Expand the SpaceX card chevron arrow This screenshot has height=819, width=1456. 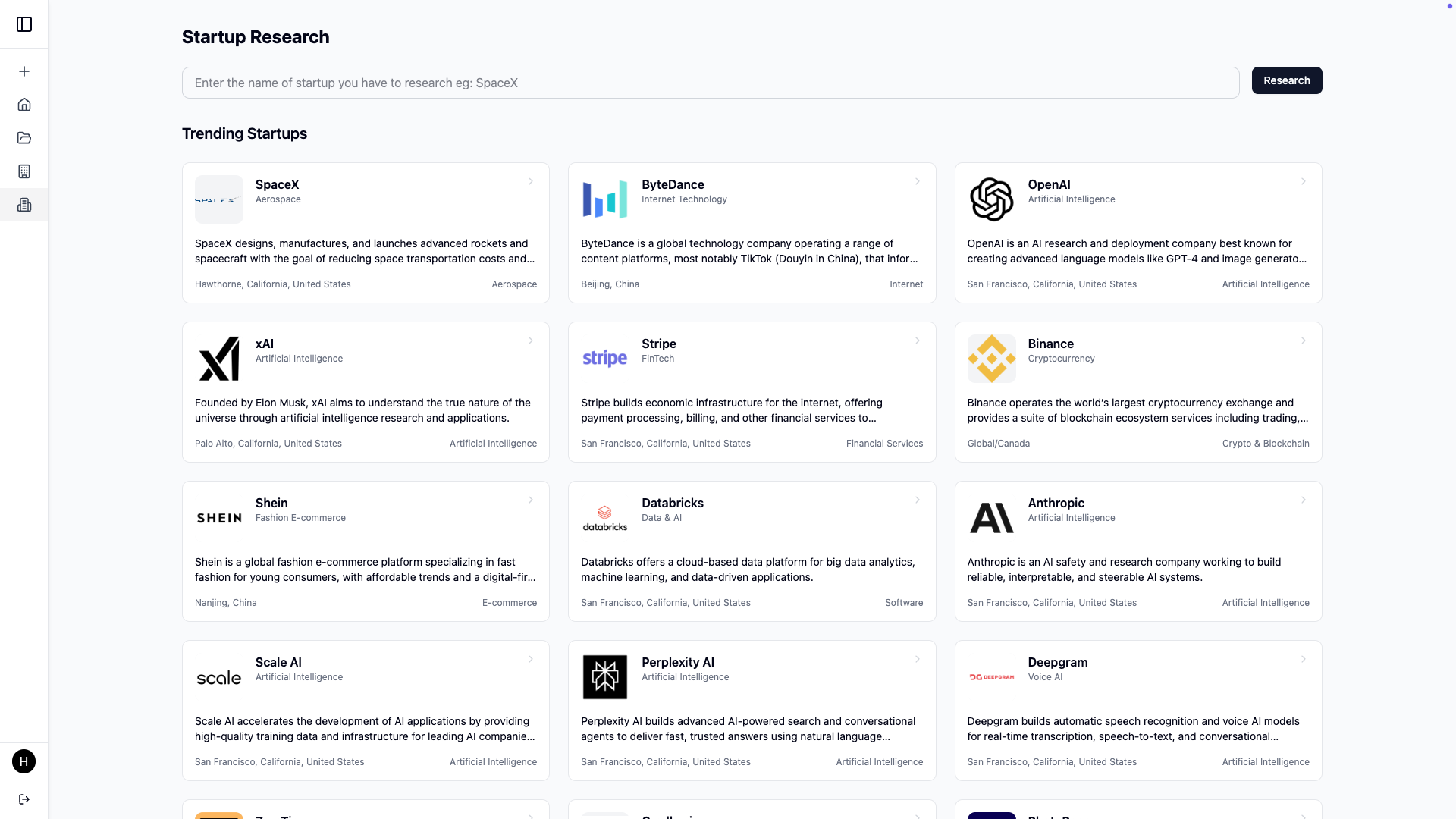coord(531,182)
